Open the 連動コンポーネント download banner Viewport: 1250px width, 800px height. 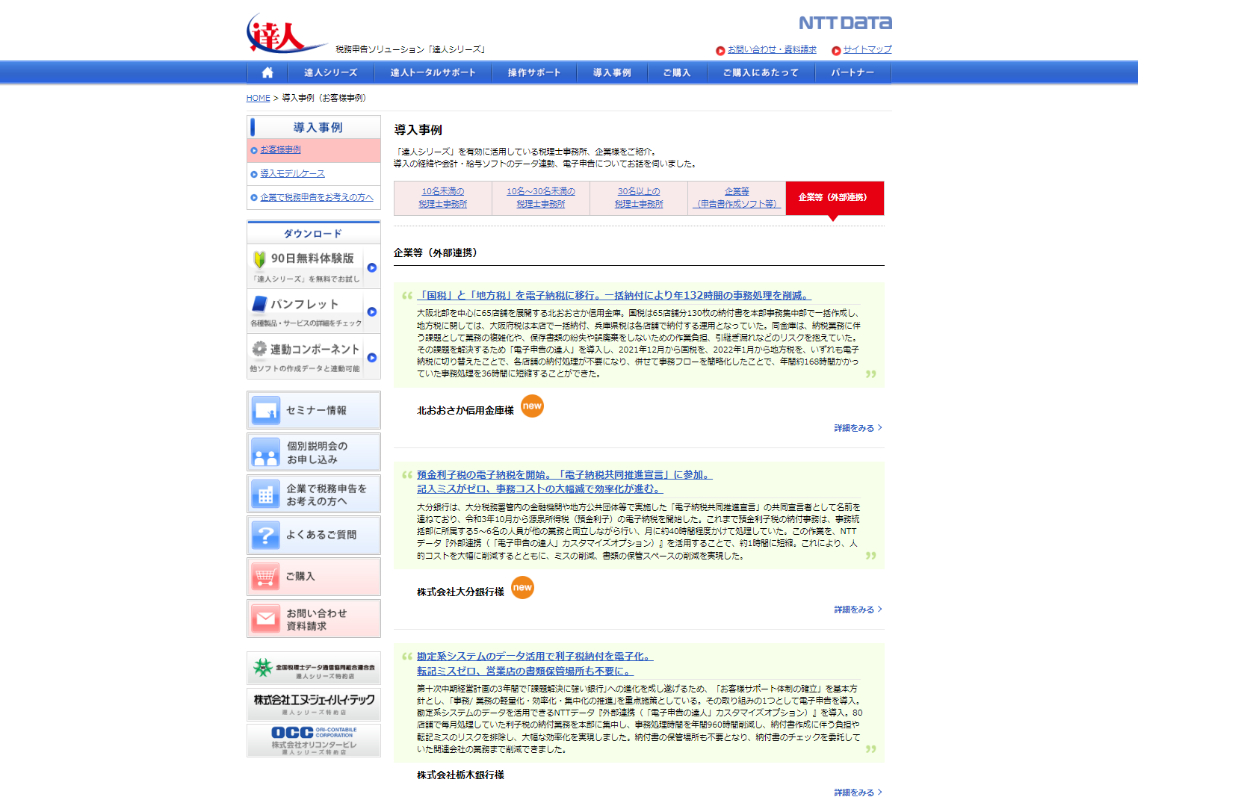point(313,357)
